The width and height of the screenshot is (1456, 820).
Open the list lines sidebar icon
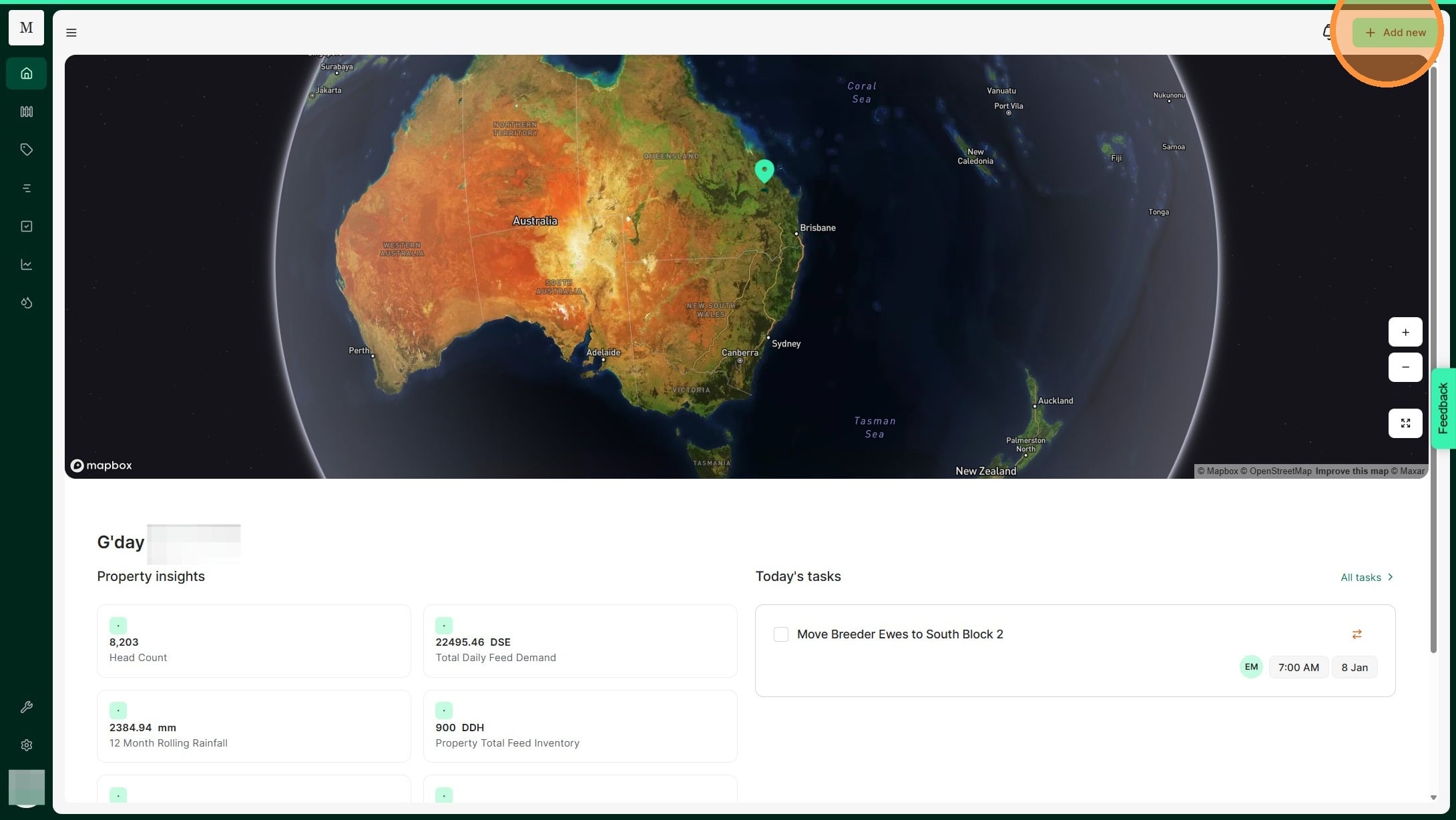26,188
